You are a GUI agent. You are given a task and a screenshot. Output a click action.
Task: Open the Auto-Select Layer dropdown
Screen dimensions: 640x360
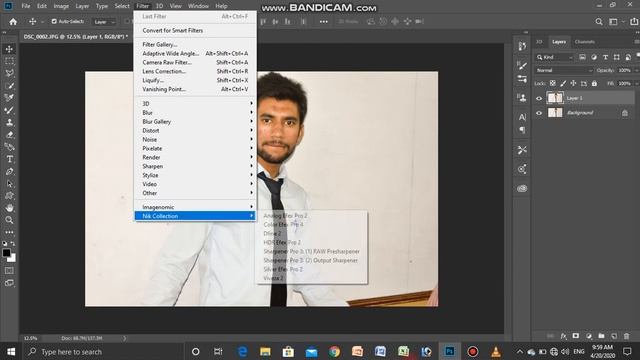coord(104,22)
